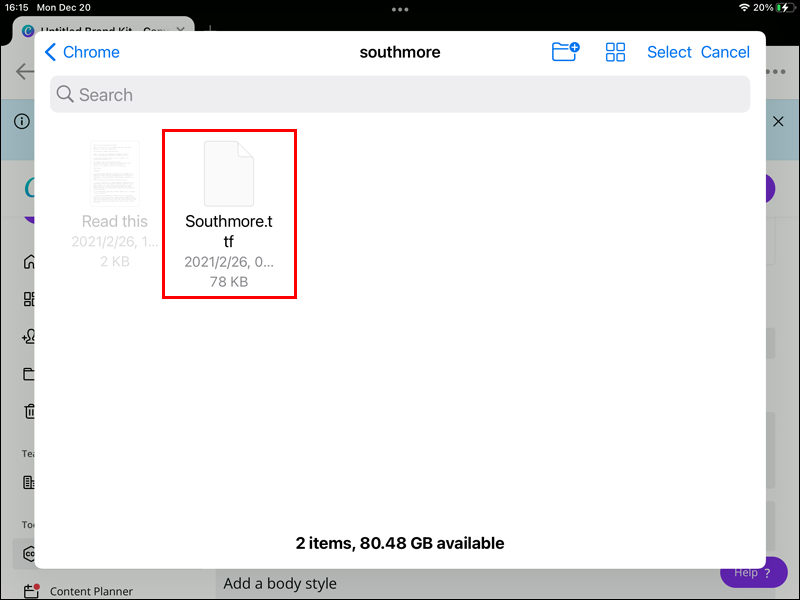This screenshot has height=600, width=800.
Task: Open Content Planner in sidebar
Action: (78, 591)
